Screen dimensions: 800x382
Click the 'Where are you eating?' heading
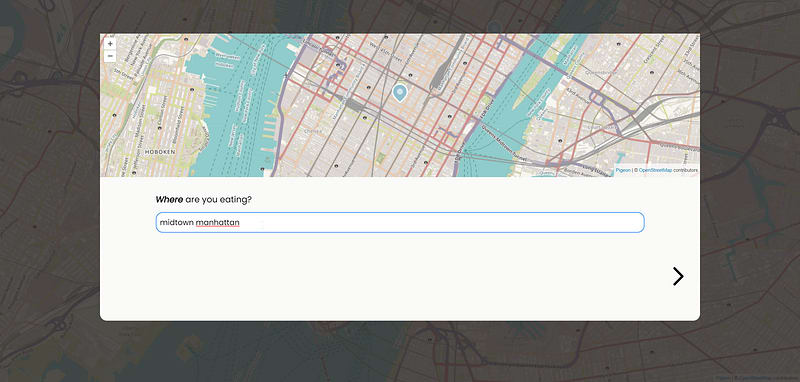tap(204, 199)
